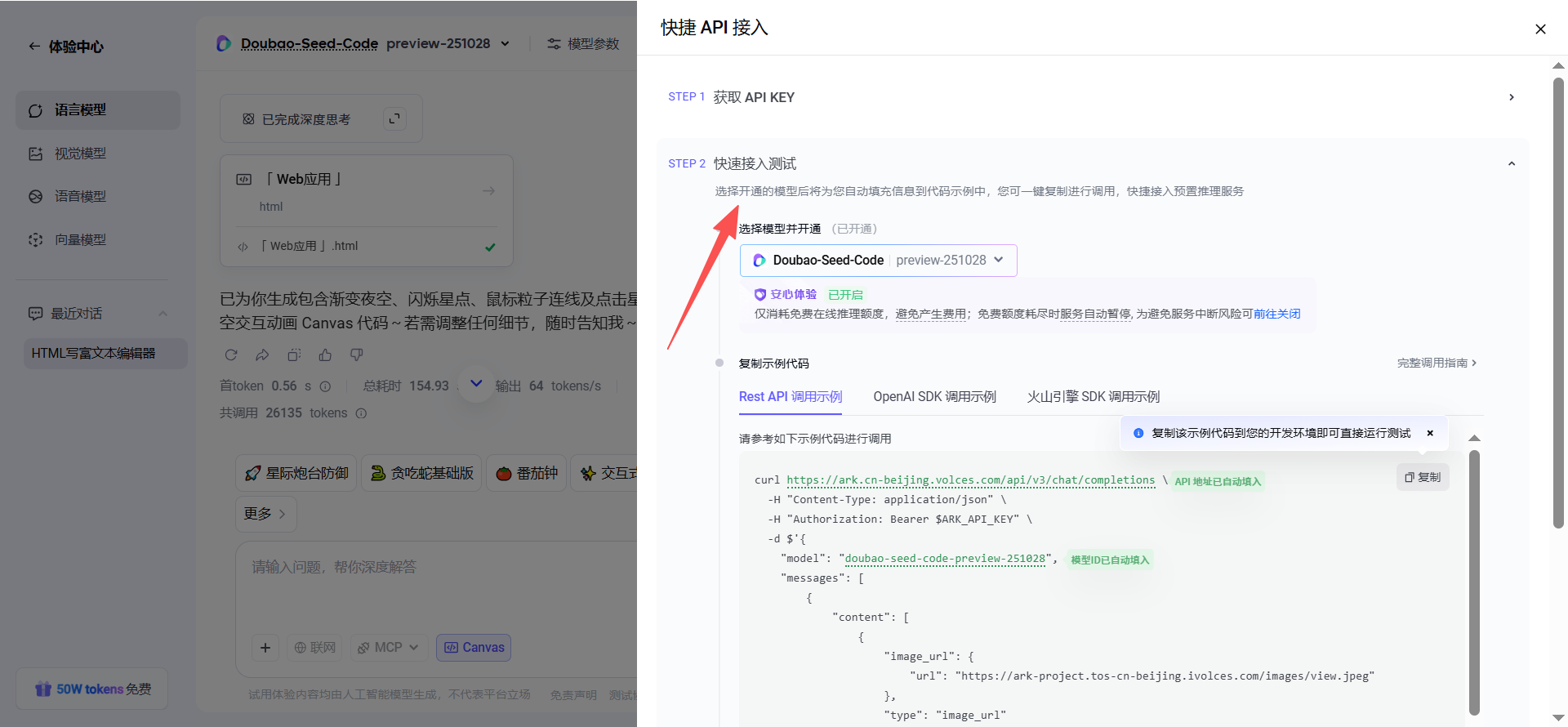The width and height of the screenshot is (1568, 727).
Task: Open the 免责声明 link
Action: pyautogui.click(x=573, y=695)
